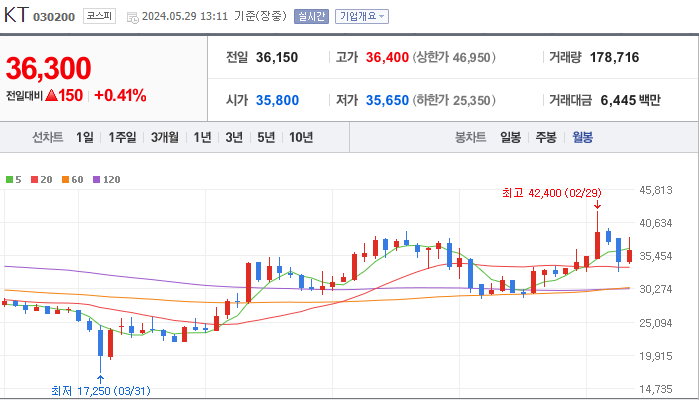Click the red up-triangle change icon
This screenshot has width=699, height=400.
[52, 95]
